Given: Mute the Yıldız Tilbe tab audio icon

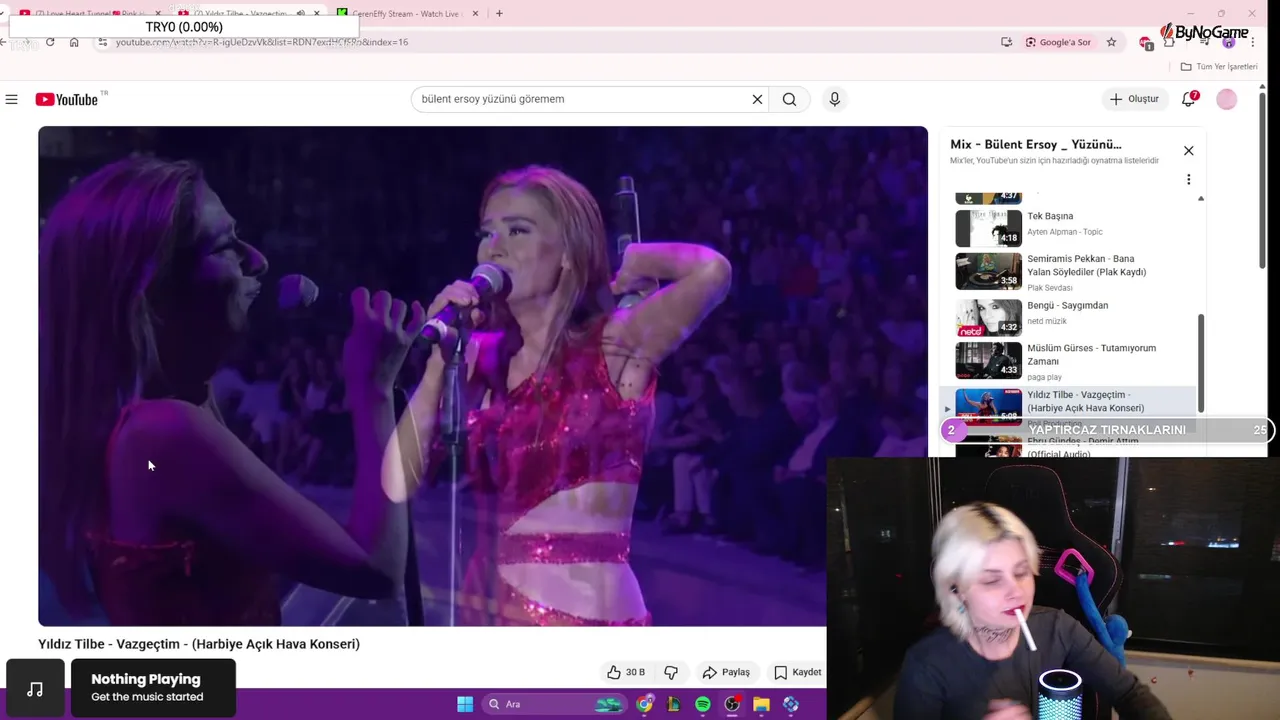Looking at the screenshot, I should (300, 13).
